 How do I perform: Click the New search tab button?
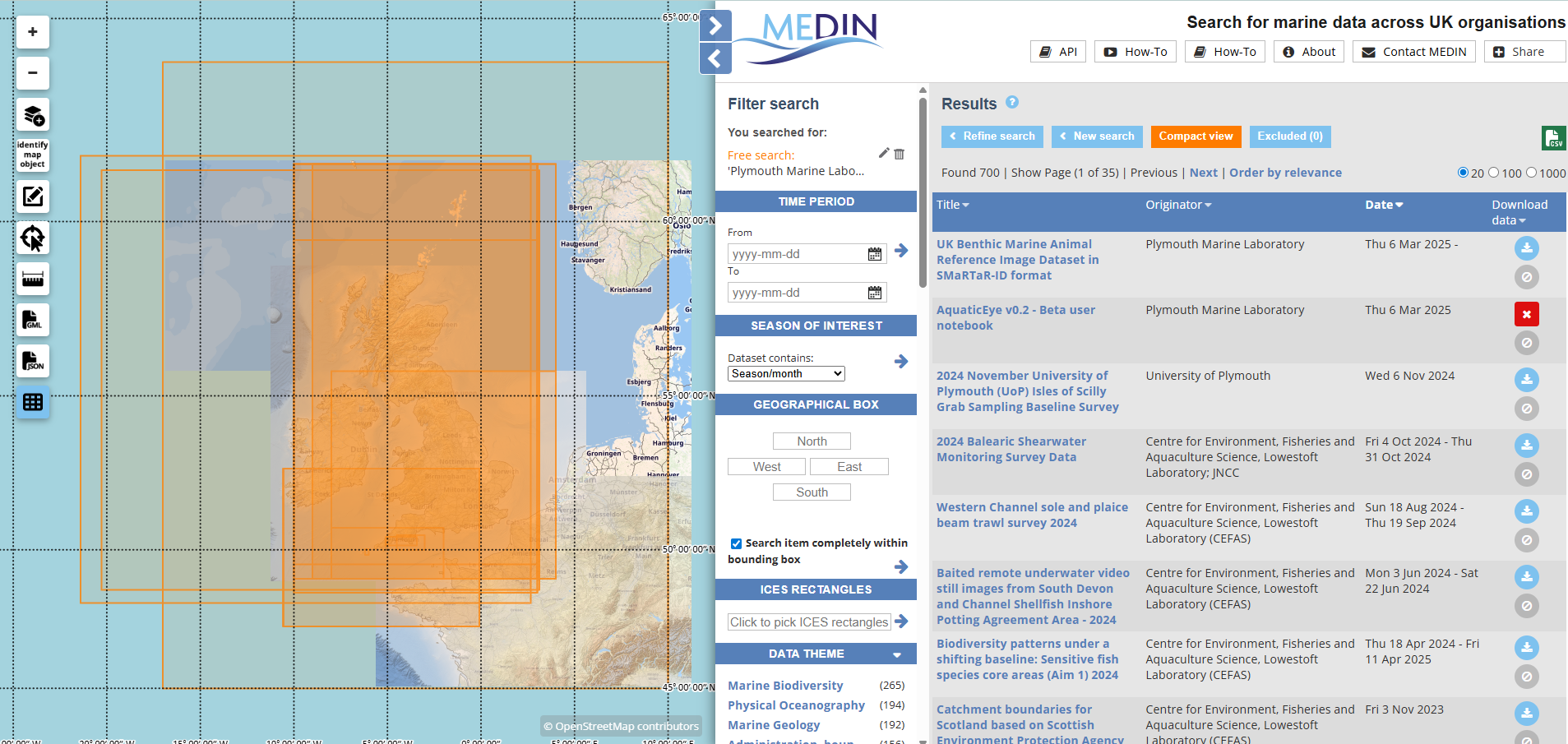pyautogui.click(x=1097, y=136)
